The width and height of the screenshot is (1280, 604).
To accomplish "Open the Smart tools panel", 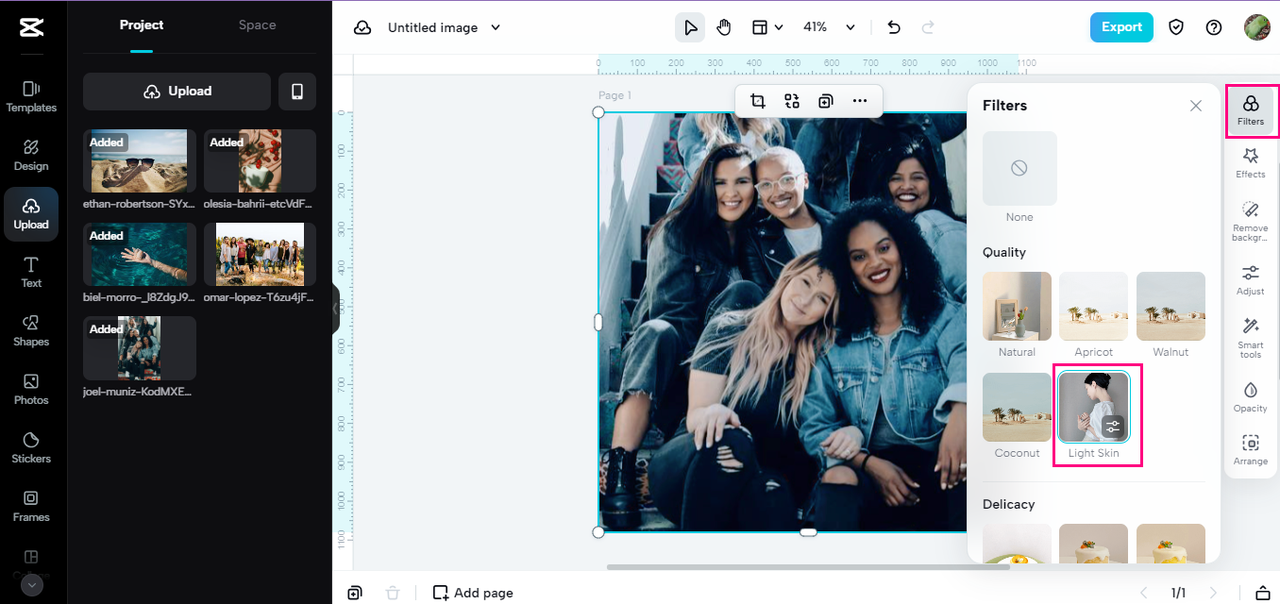I will pos(1251,338).
